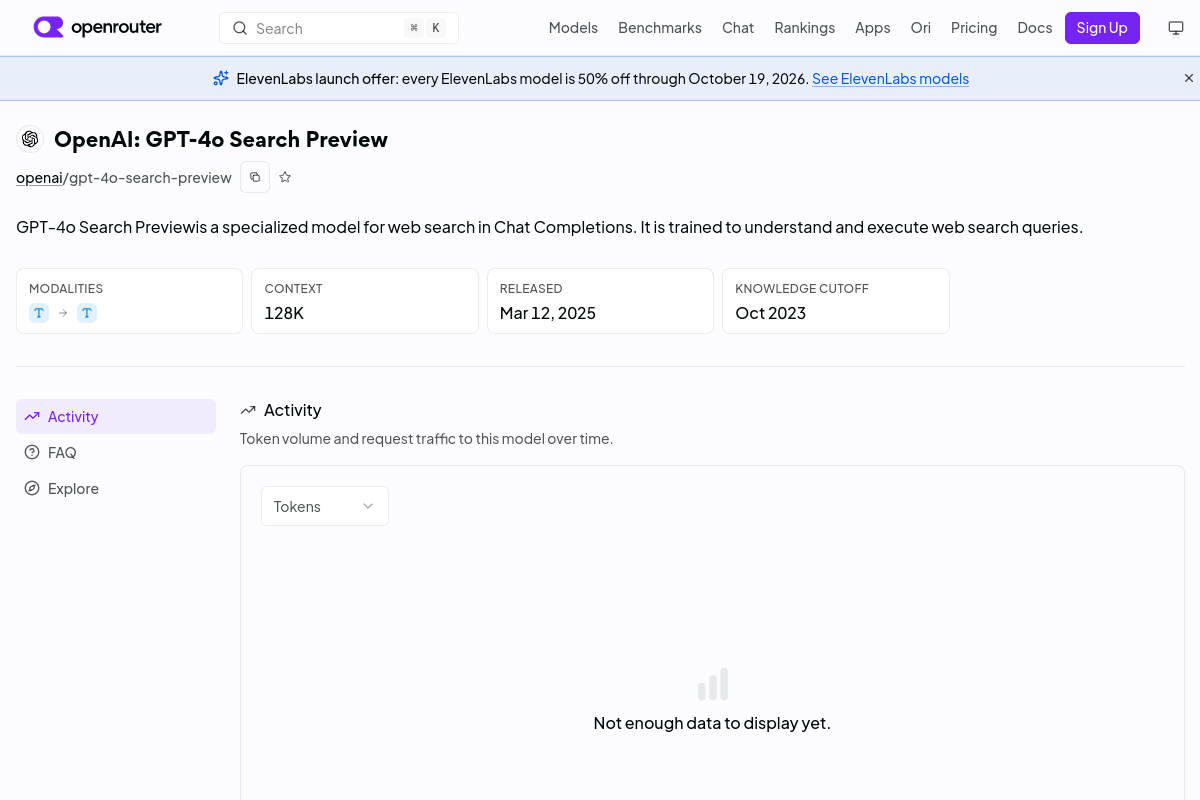Open the Ori nav item
This screenshot has width=1200, height=800.
921,28
